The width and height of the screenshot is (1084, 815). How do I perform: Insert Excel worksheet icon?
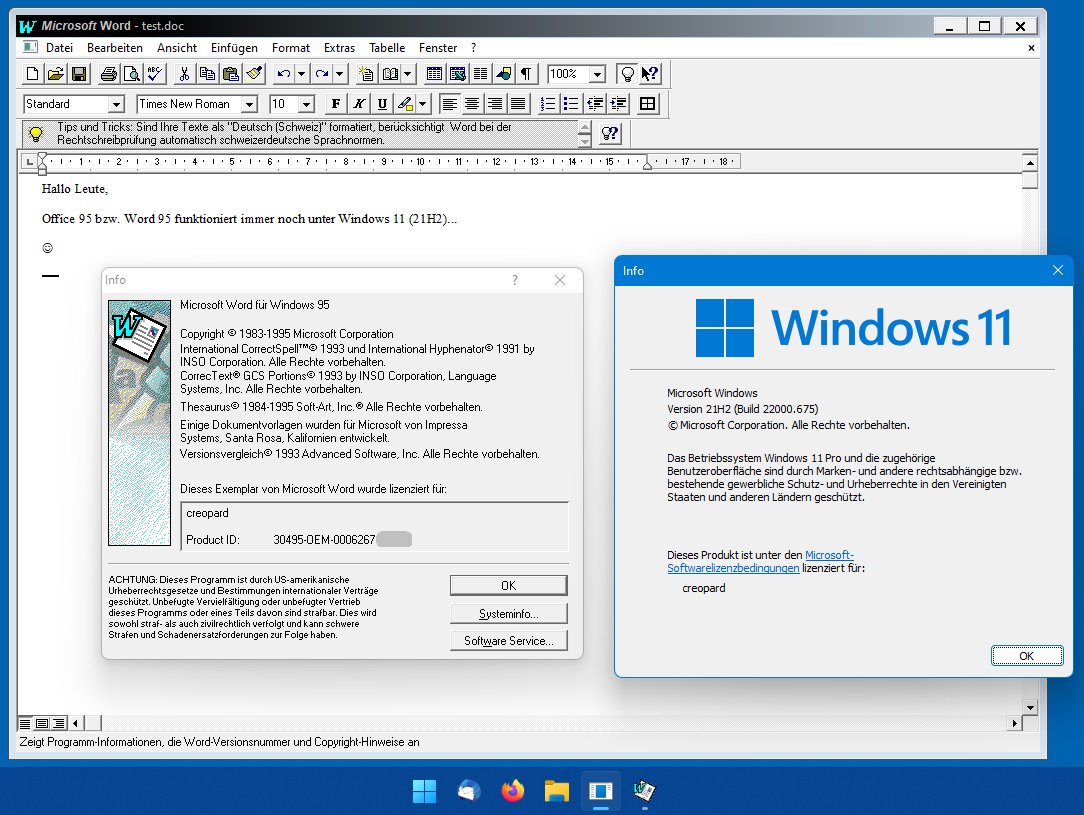click(457, 74)
